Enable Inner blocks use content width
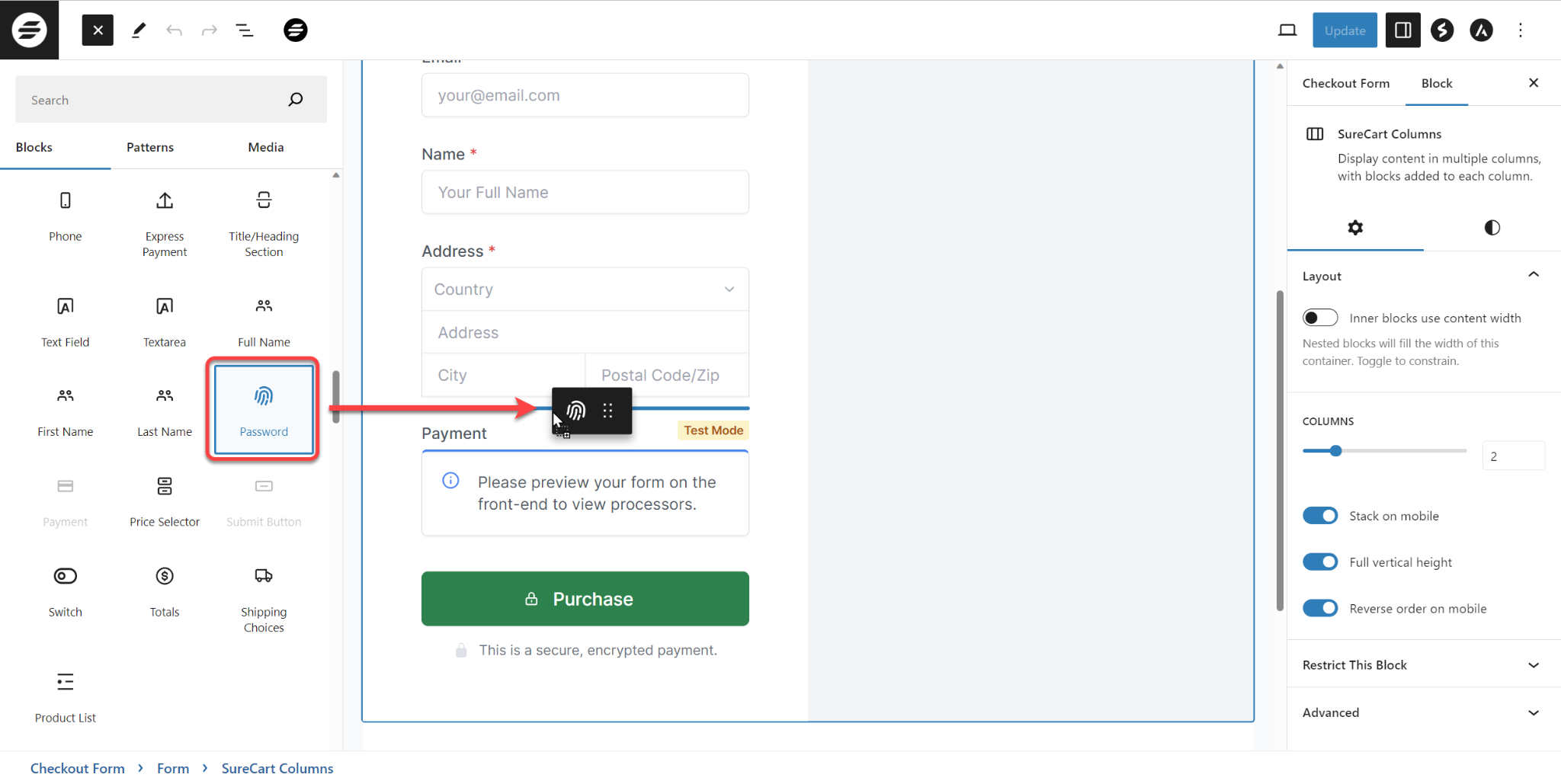 point(1320,318)
